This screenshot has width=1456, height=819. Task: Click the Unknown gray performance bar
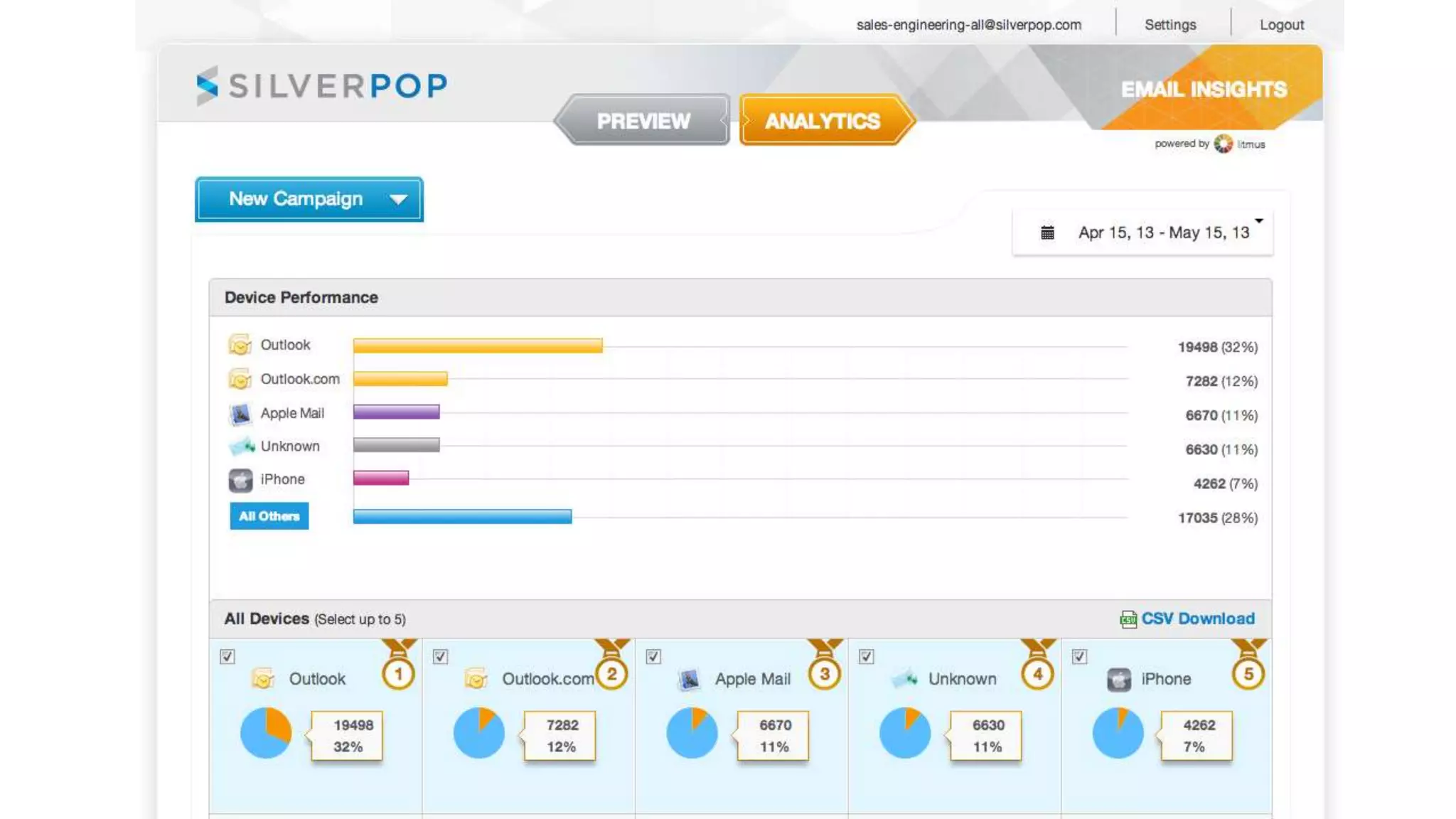pyautogui.click(x=397, y=446)
